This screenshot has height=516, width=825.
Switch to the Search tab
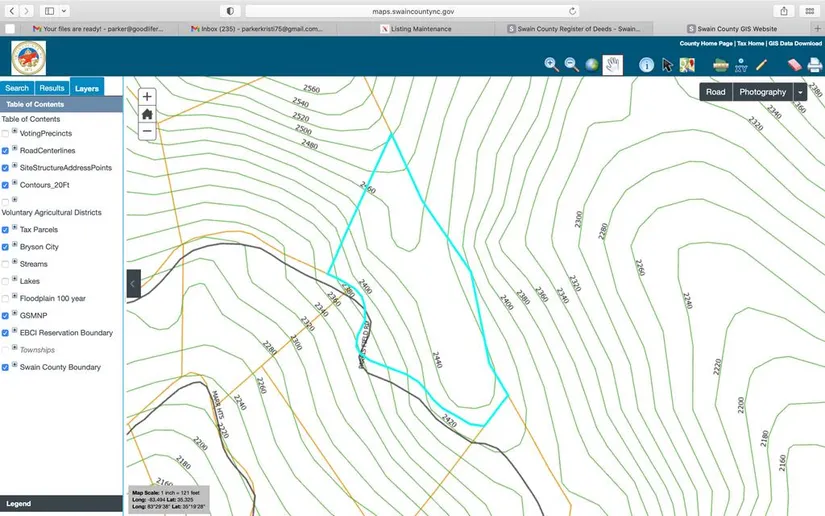pos(17,88)
